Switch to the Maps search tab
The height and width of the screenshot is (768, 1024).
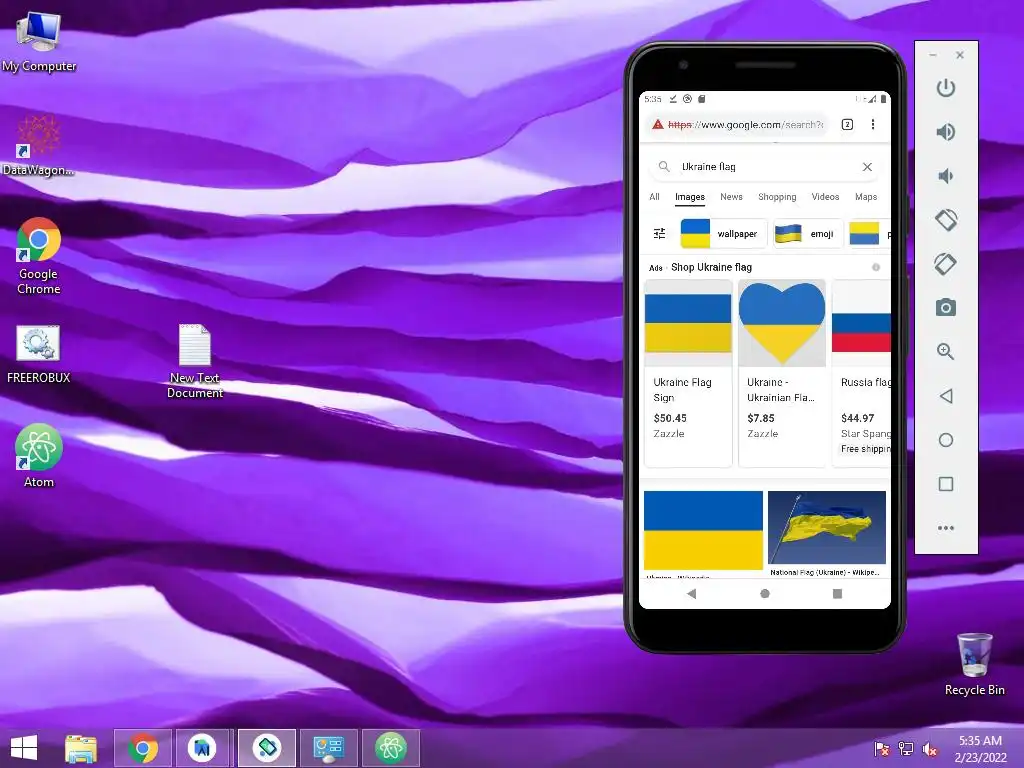[x=866, y=197]
